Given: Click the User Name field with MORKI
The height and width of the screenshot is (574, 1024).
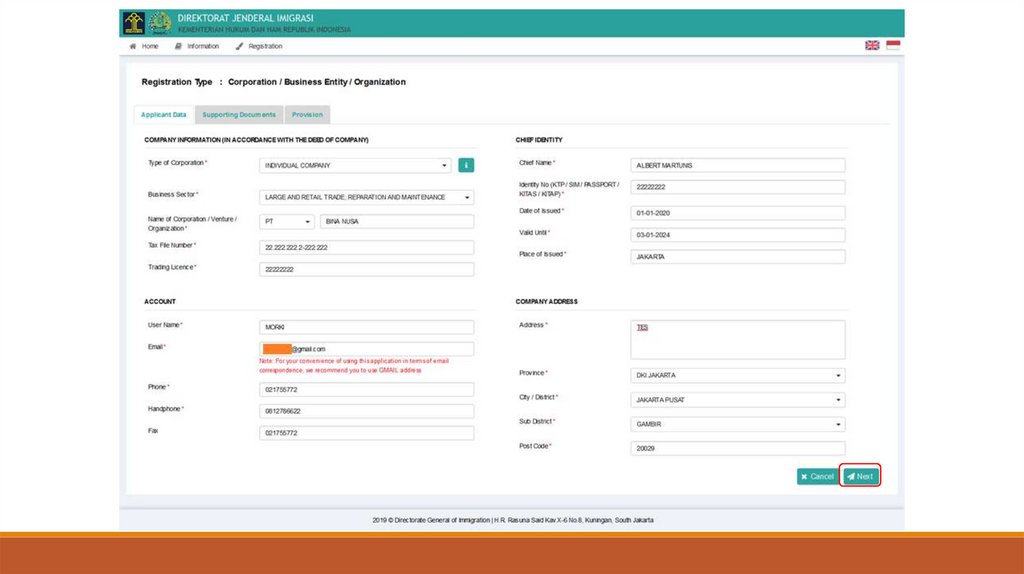Looking at the screenshot, I should [366, 327].
